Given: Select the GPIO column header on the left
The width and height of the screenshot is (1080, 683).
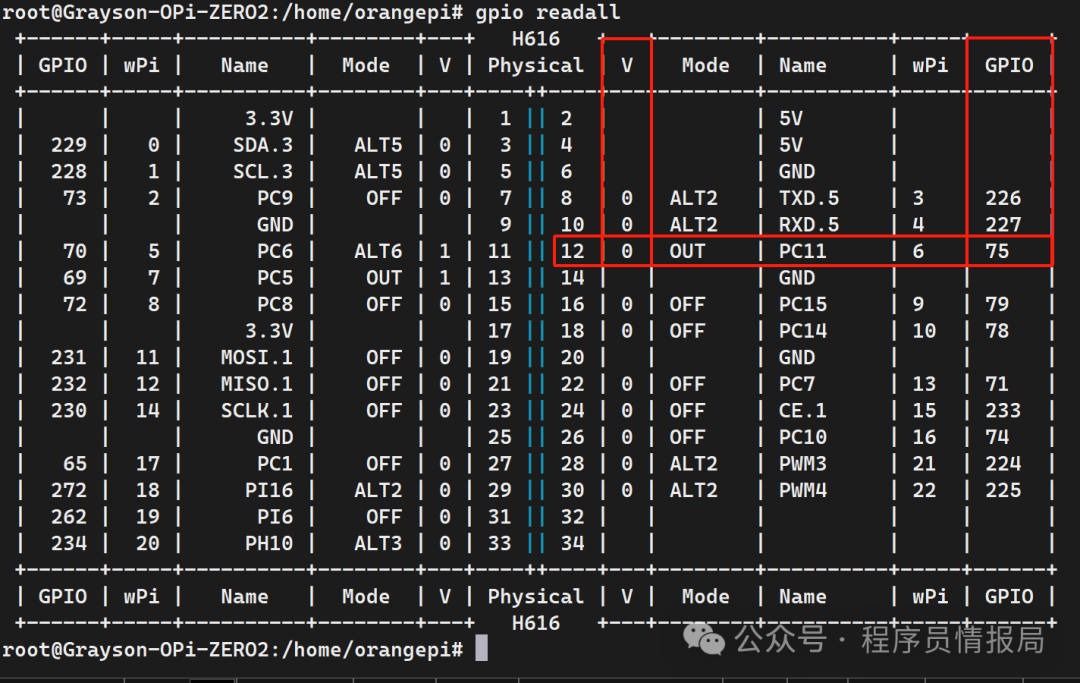Looking at the screenshot, I should pos(62,64).
